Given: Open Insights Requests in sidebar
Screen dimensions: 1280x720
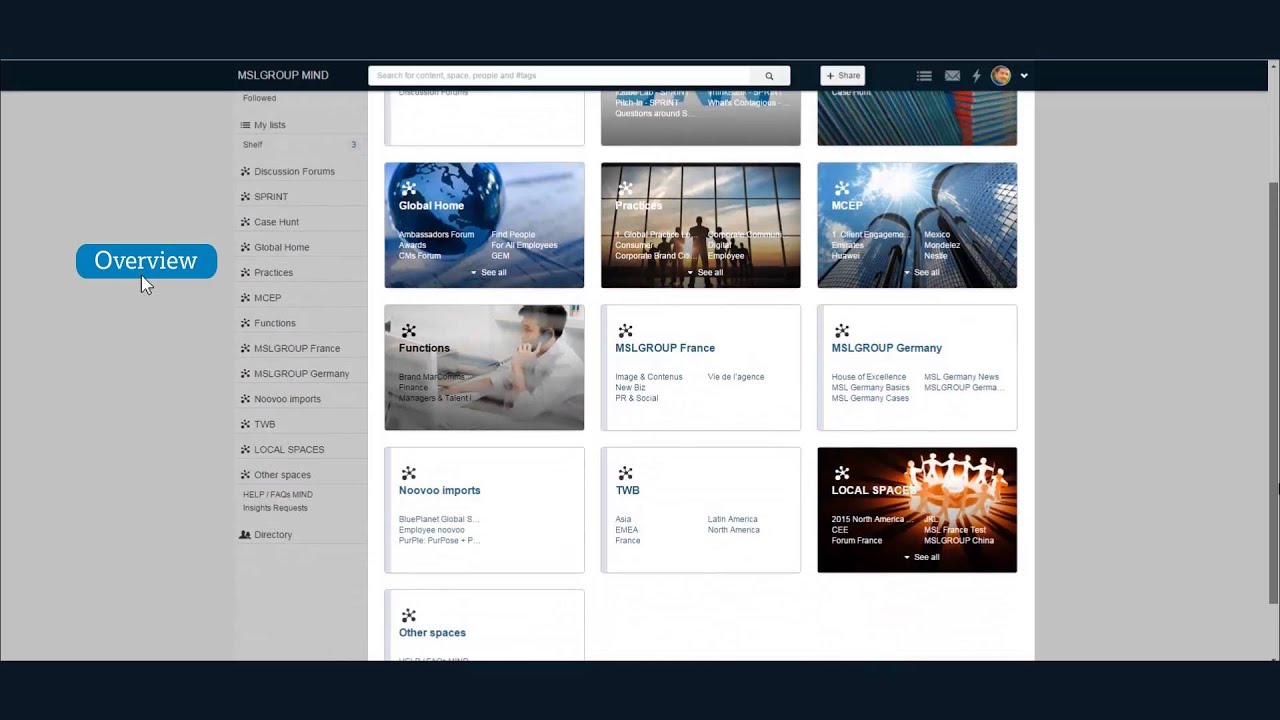Looking at the screenshot, I should click(x=275, y=508).
